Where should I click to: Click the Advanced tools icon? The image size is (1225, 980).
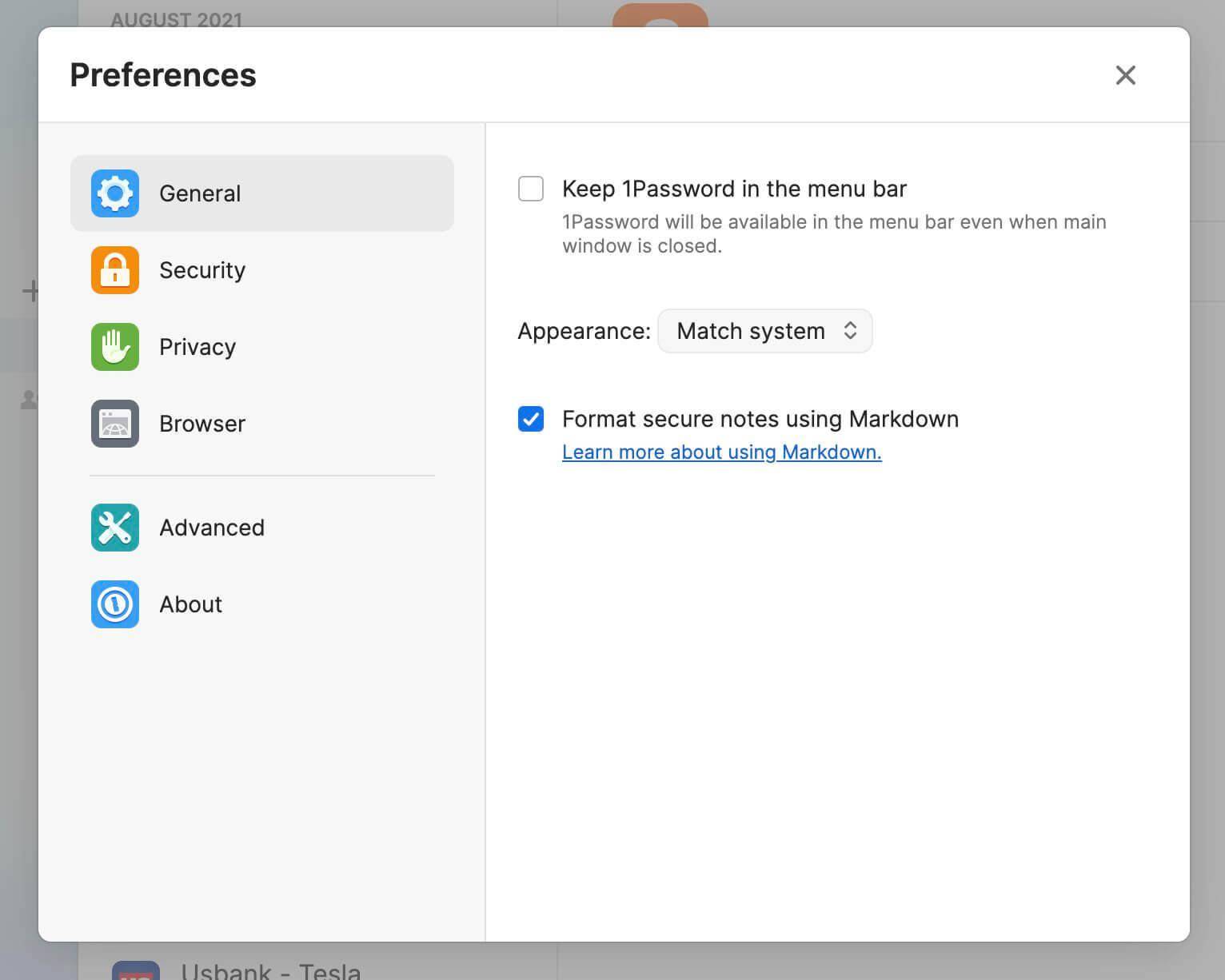(115, 528)
